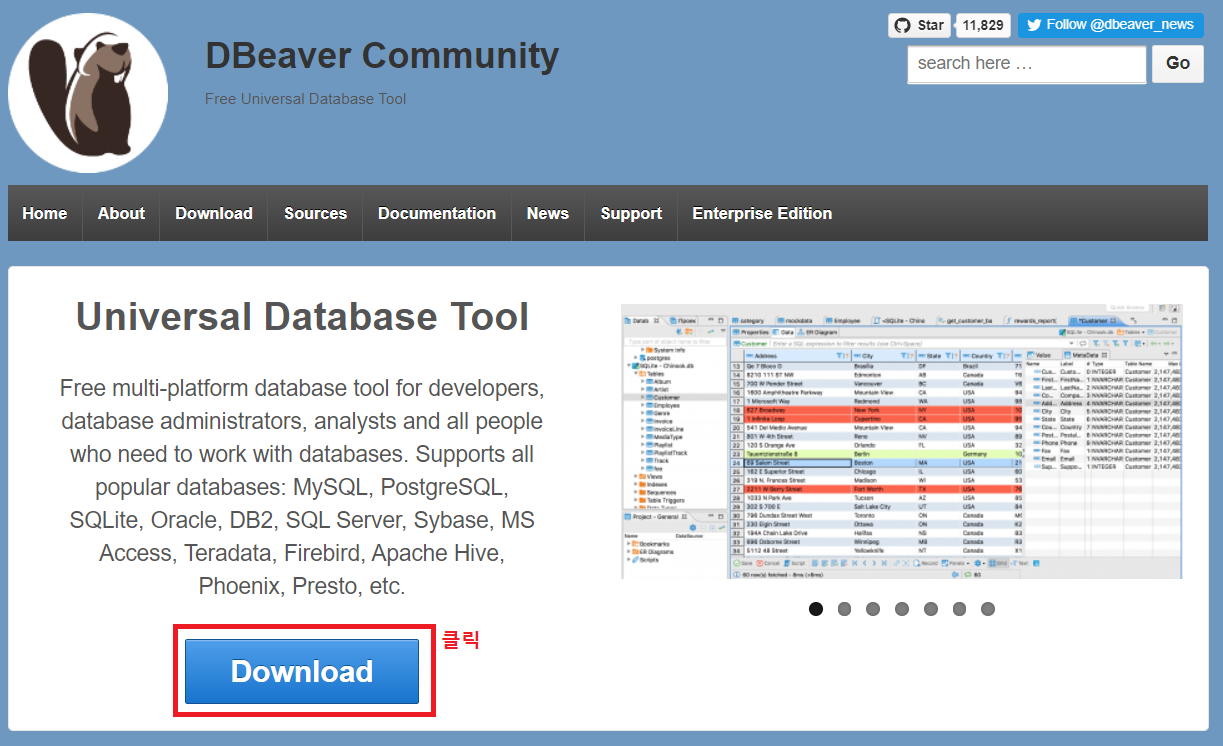The image size is (1223, 746).
Task: Click the DBeaver application screenshot image
Action: 901,441
